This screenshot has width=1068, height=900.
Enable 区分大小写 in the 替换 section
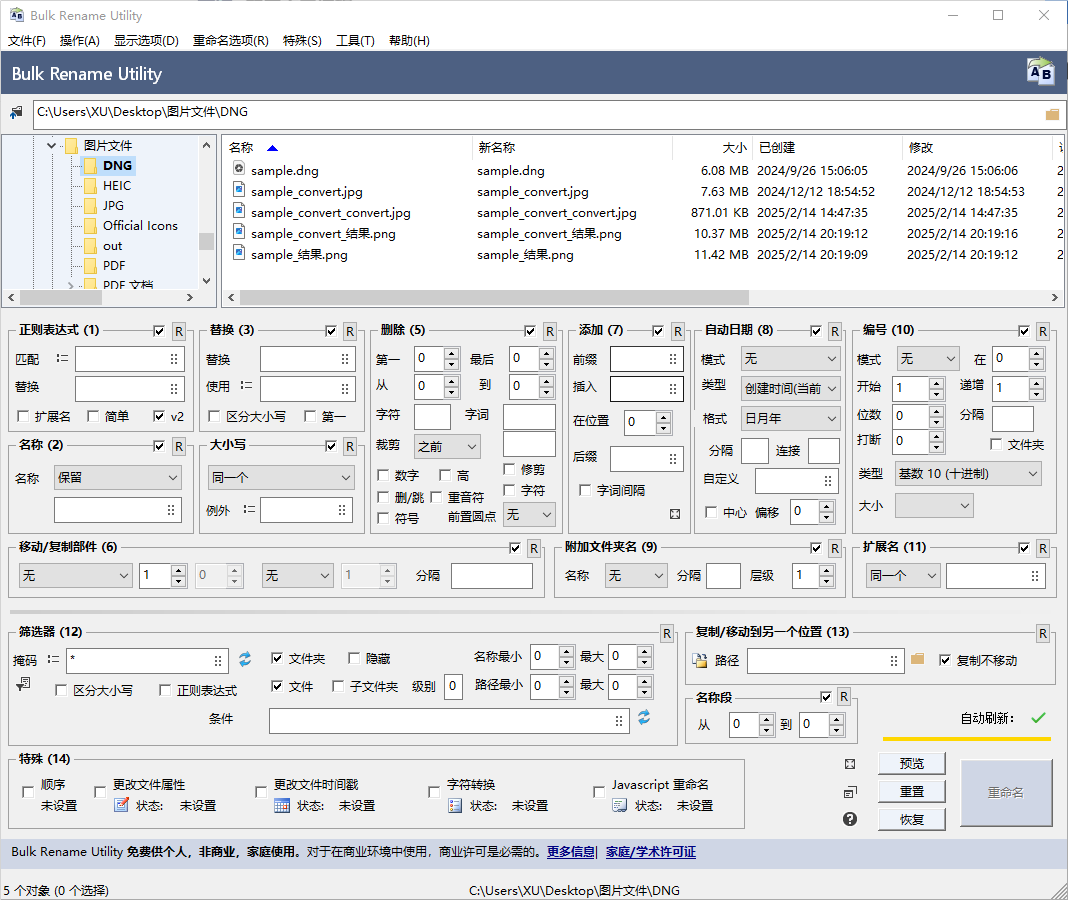[215, 413]
